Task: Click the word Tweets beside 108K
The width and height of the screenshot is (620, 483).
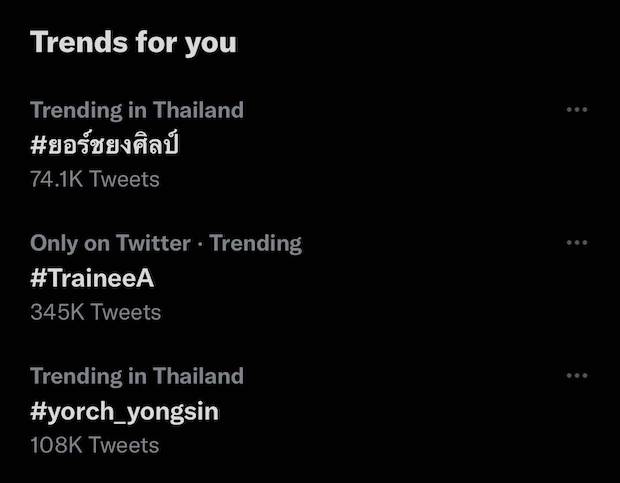Action: coord(125,445)
